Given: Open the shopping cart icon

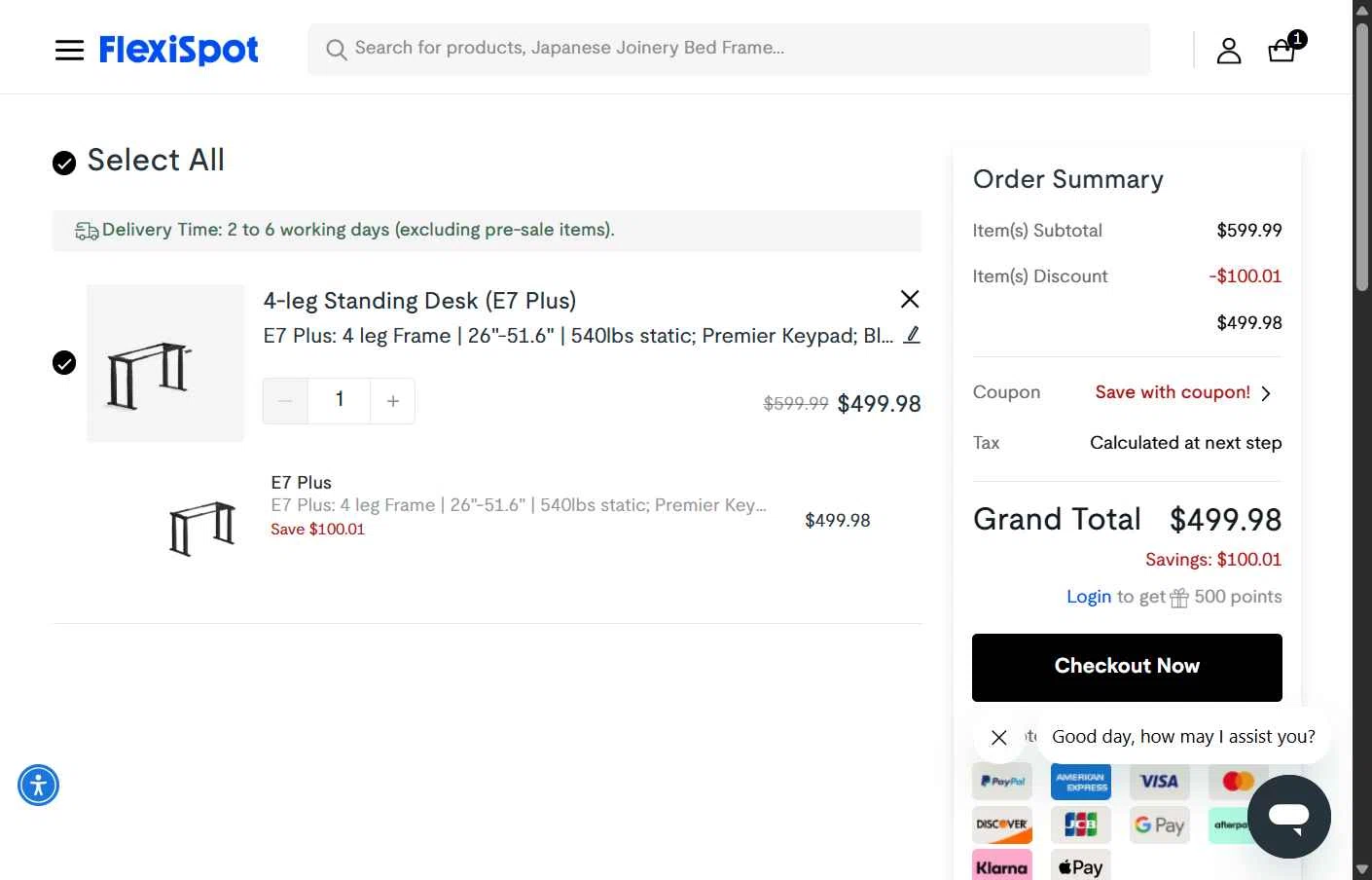Looking at the screenshot, I should point(1282,51).
